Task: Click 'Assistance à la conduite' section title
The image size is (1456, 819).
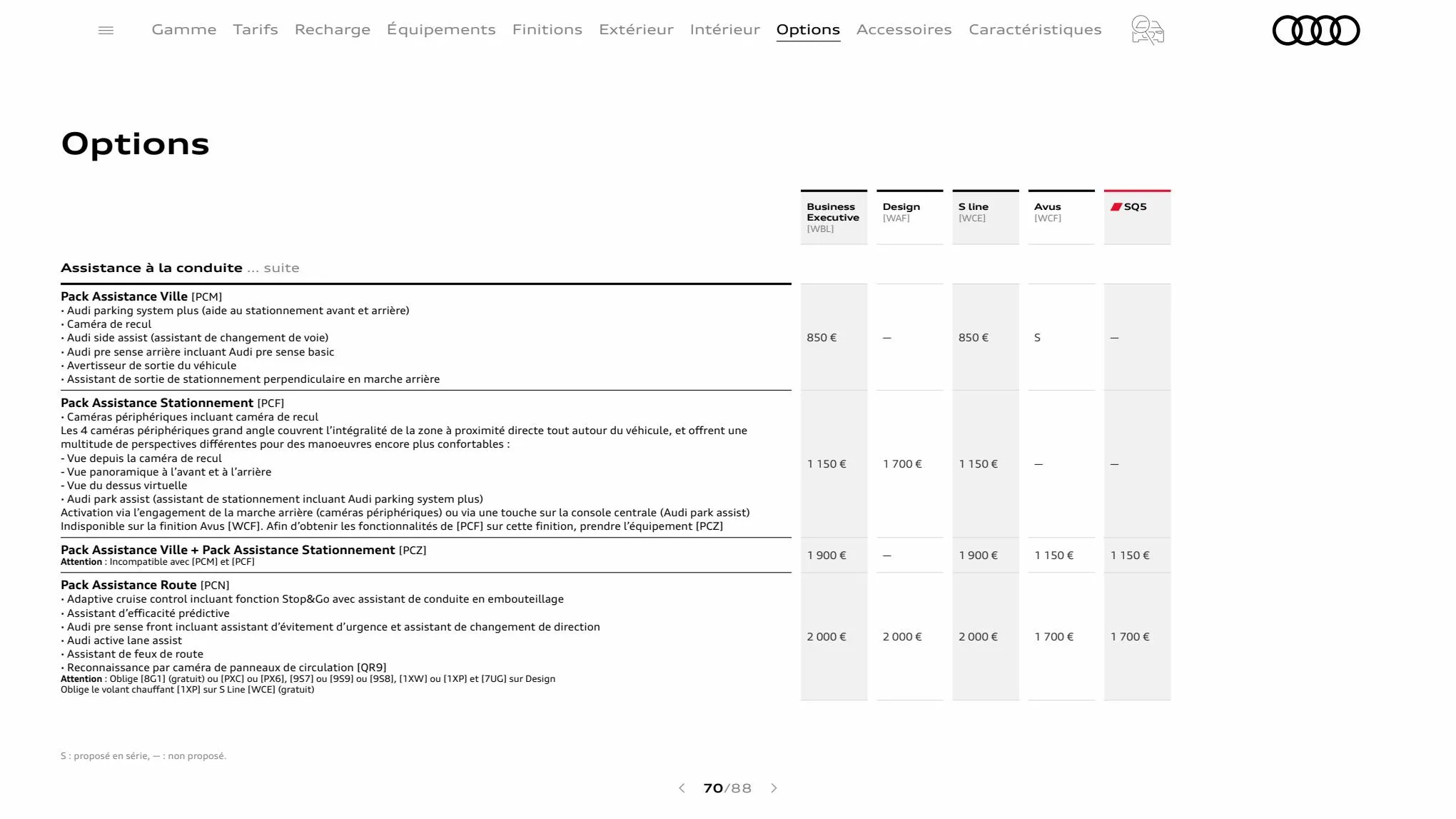Action: (x=151, y=268)
